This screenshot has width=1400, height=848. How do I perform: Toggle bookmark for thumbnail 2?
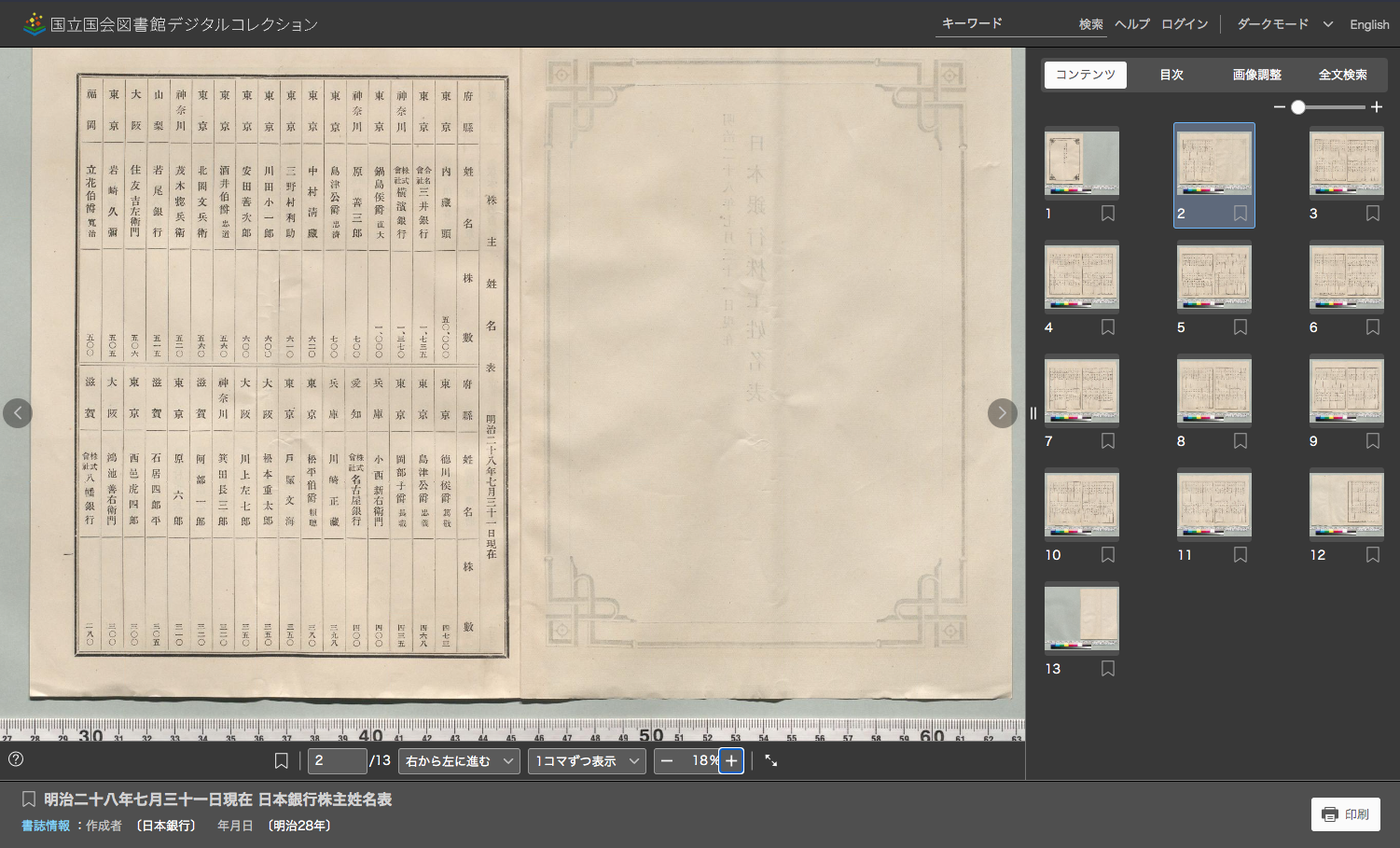pyautogui.click(x=1241, y=214)
